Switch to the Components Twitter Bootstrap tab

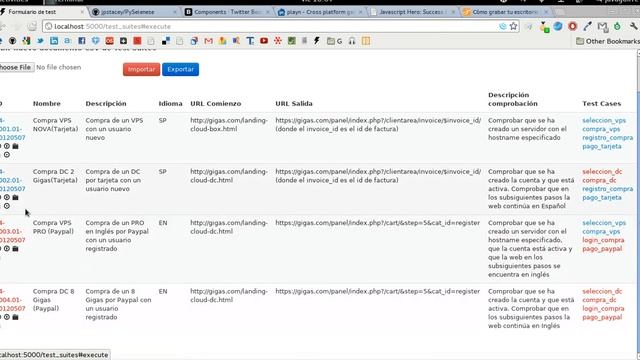click(228, 12)
